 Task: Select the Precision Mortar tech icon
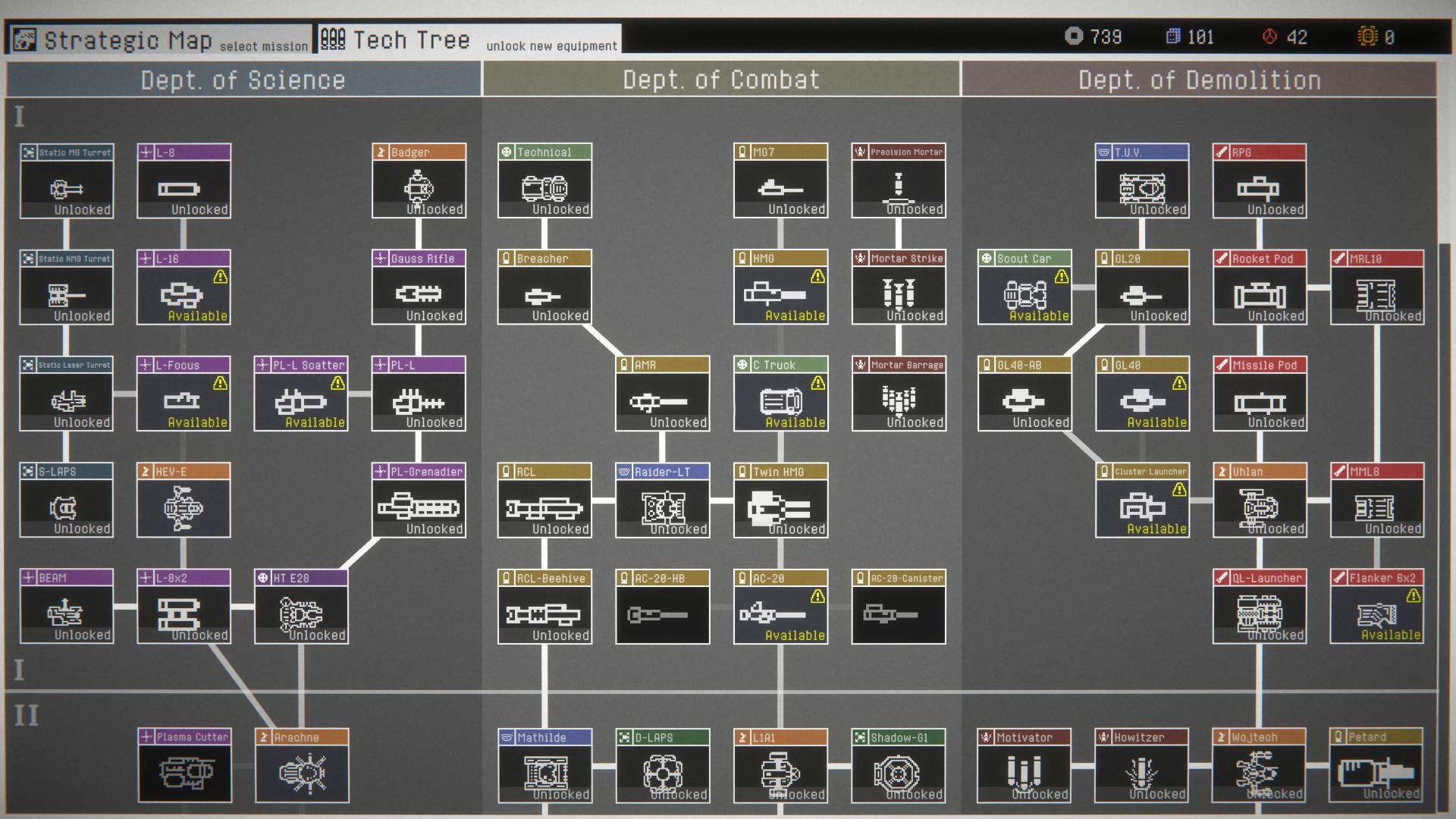[x=899, y=184]
